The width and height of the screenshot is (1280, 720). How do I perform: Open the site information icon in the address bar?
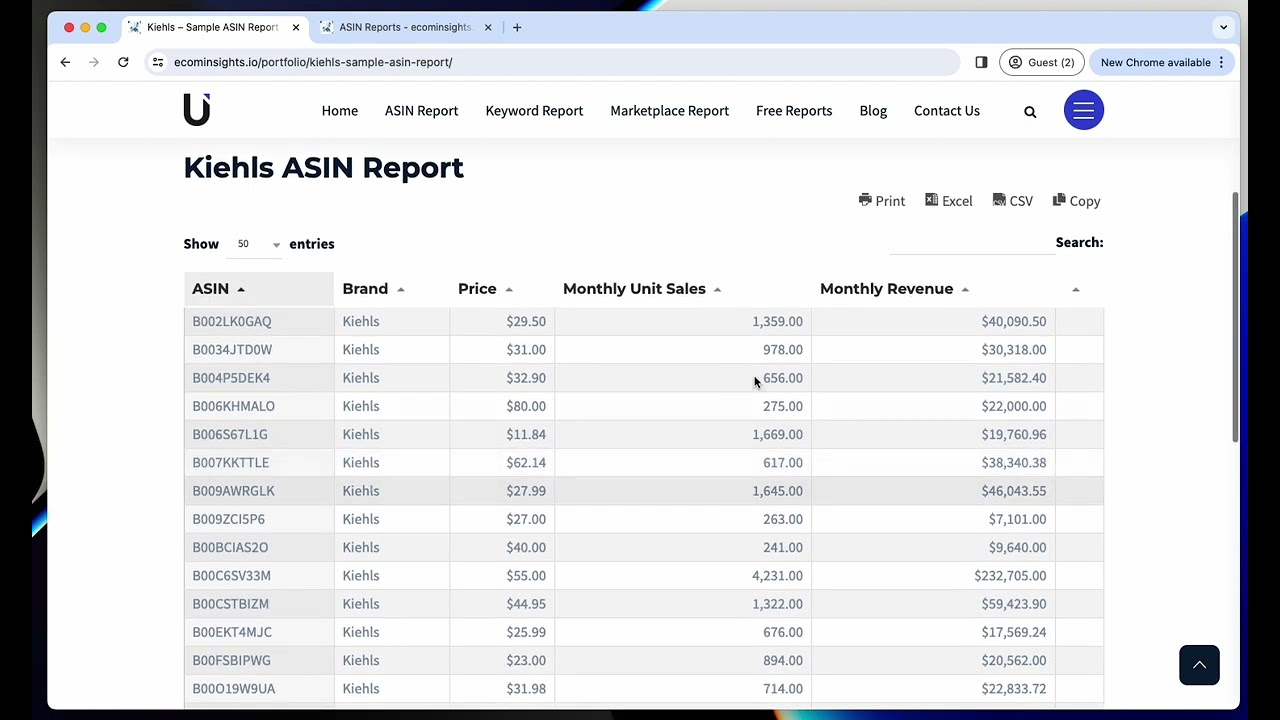[x=158, y=62]
